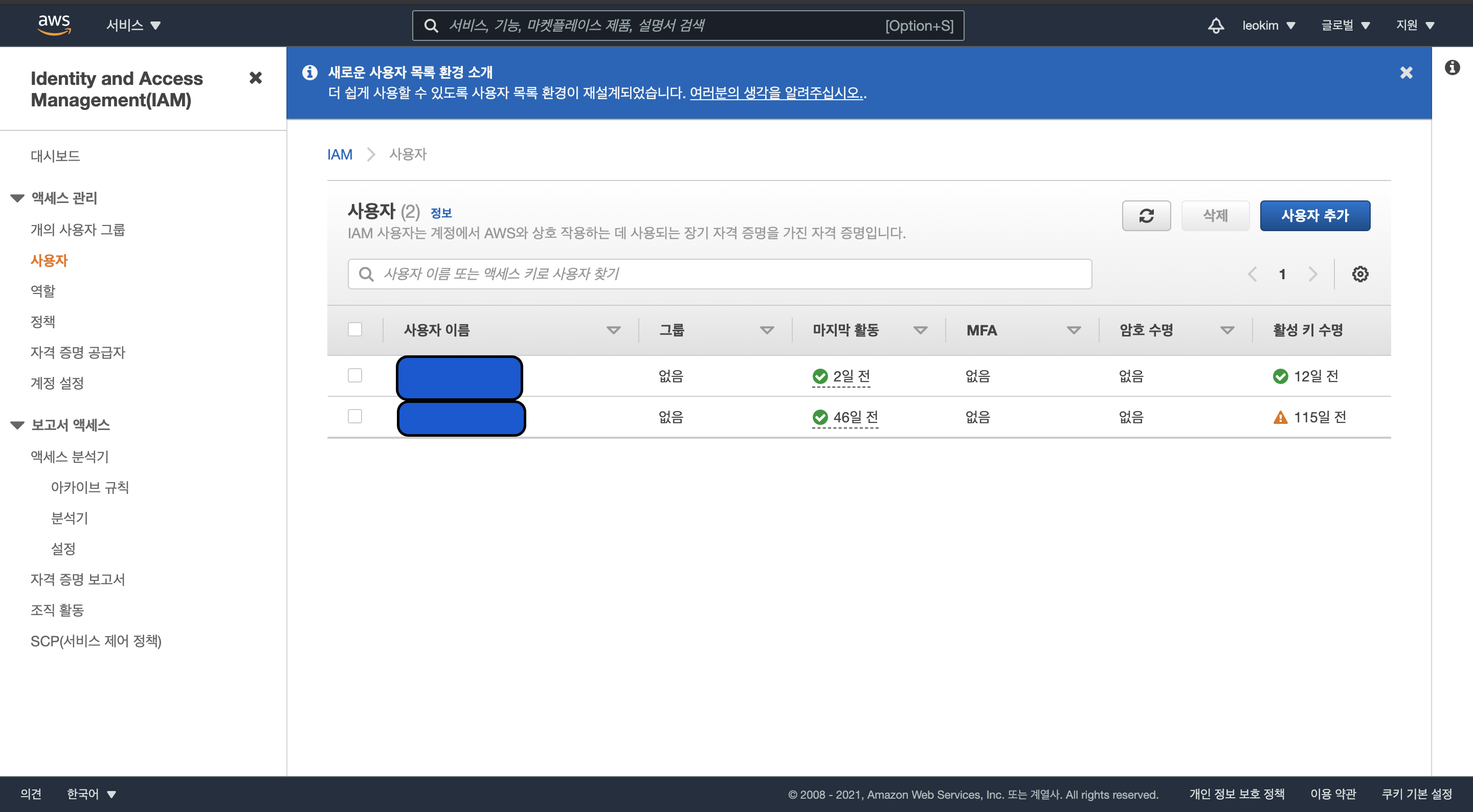Collapse the 액세스 관리 section
This screenshot has height=812, width=1473.
pyautogui.click(x=17, y=198)
